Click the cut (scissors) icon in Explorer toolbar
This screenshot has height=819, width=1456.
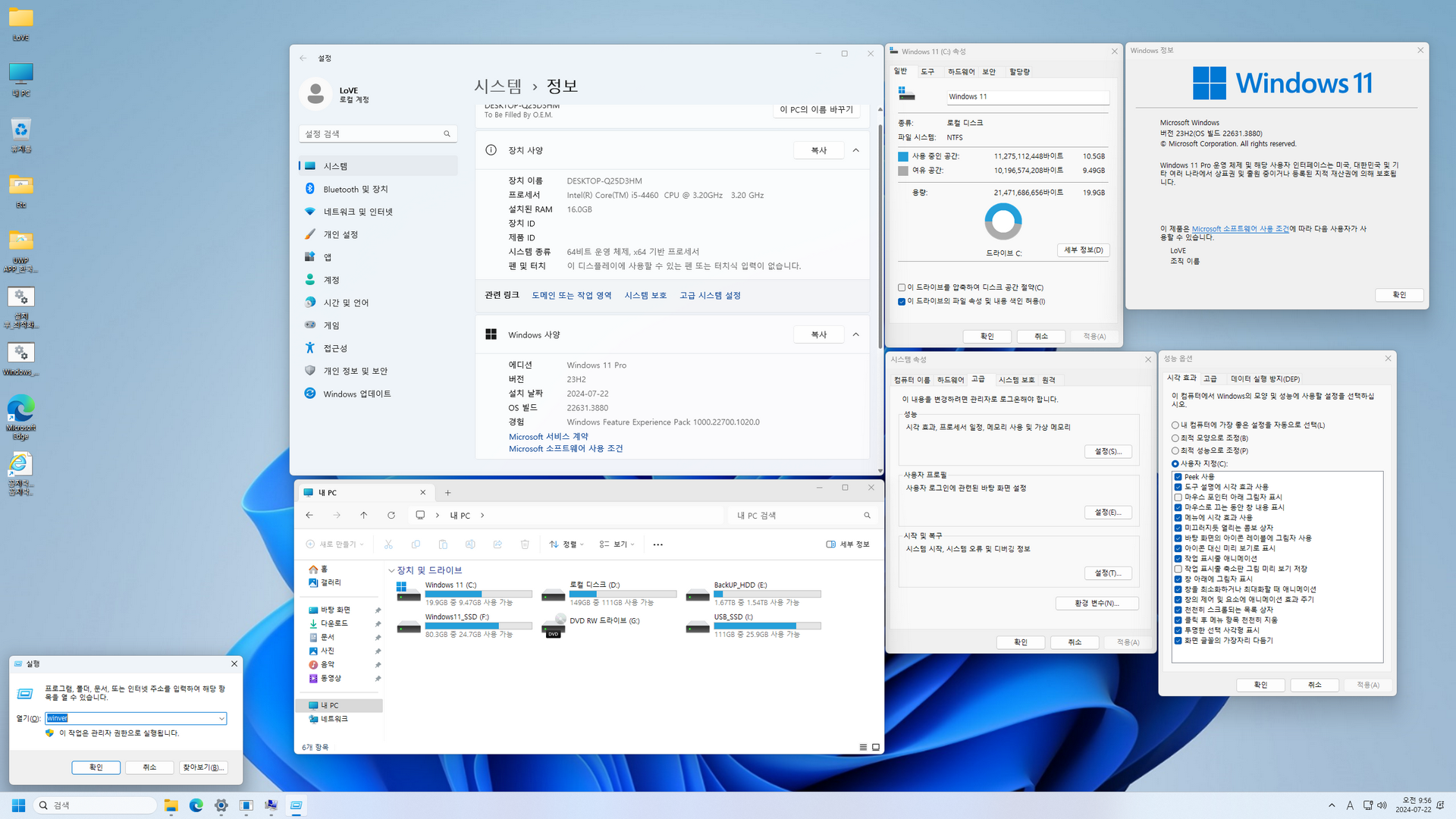[388, 544]
